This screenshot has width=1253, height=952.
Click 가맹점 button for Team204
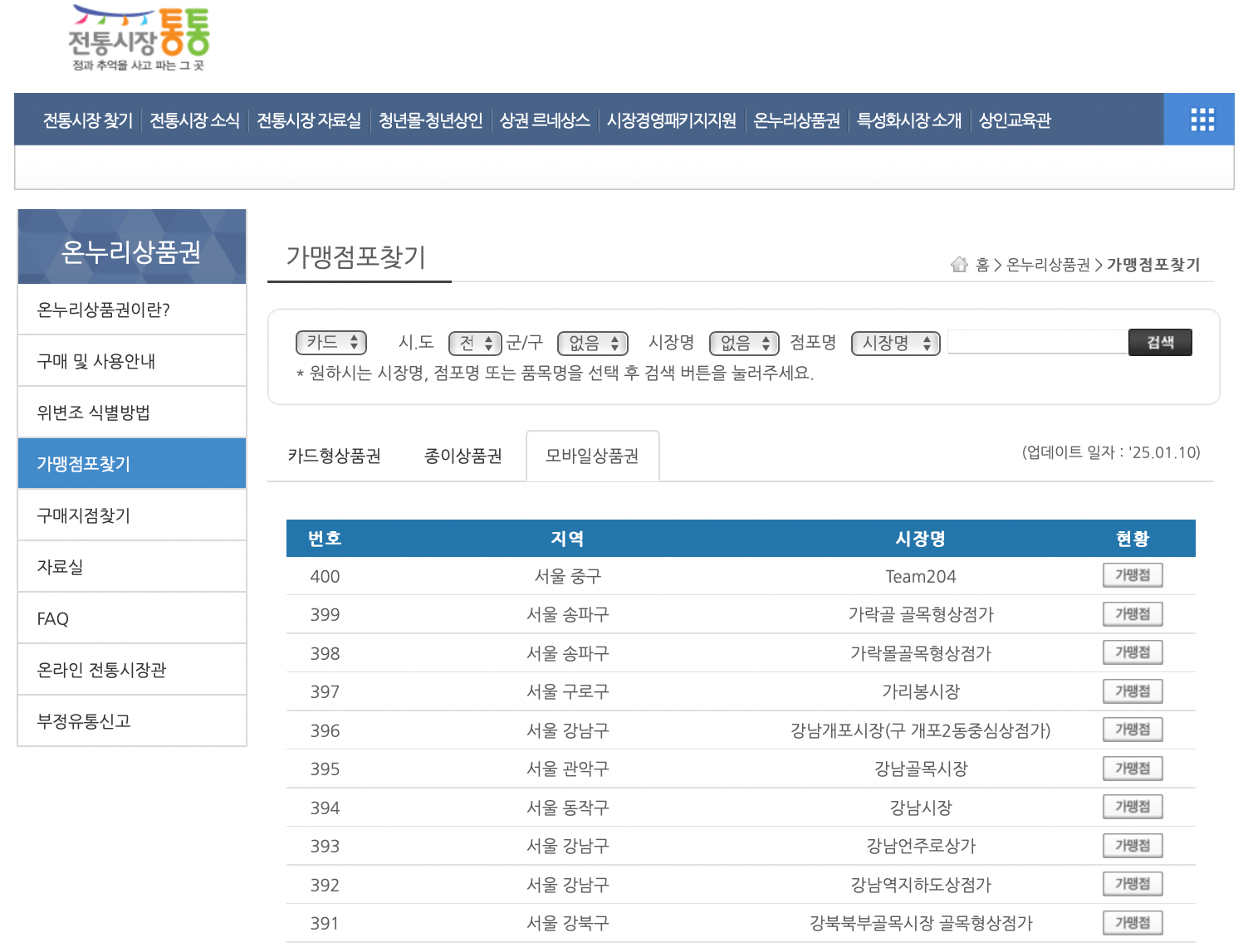pos(1133,575)
